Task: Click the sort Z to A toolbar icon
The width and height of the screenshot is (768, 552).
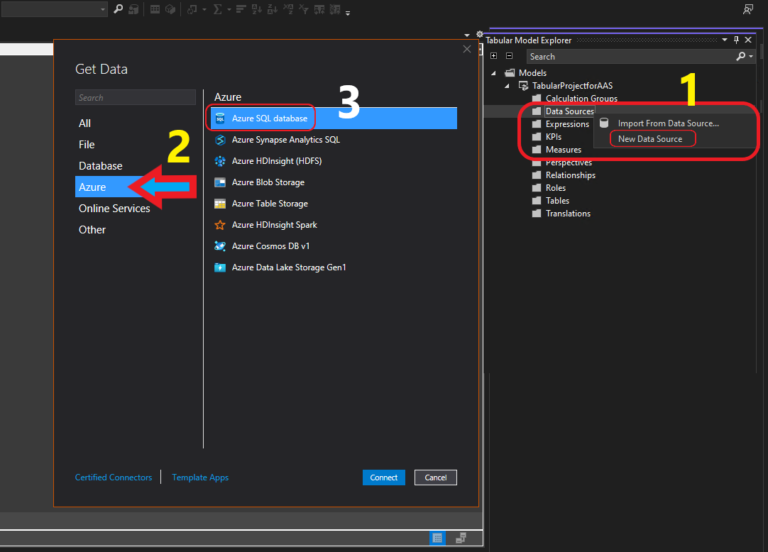Action: coord(272,9)
